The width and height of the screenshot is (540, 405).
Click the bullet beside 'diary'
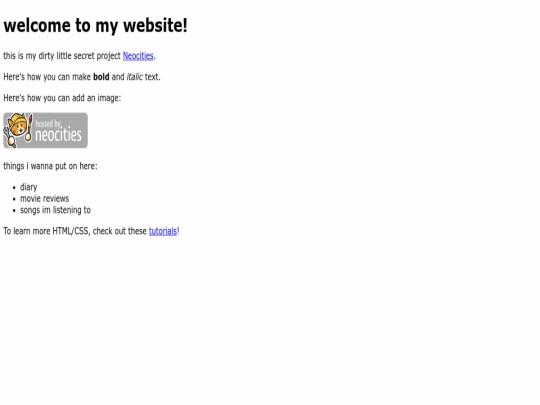tap(14, 188)
